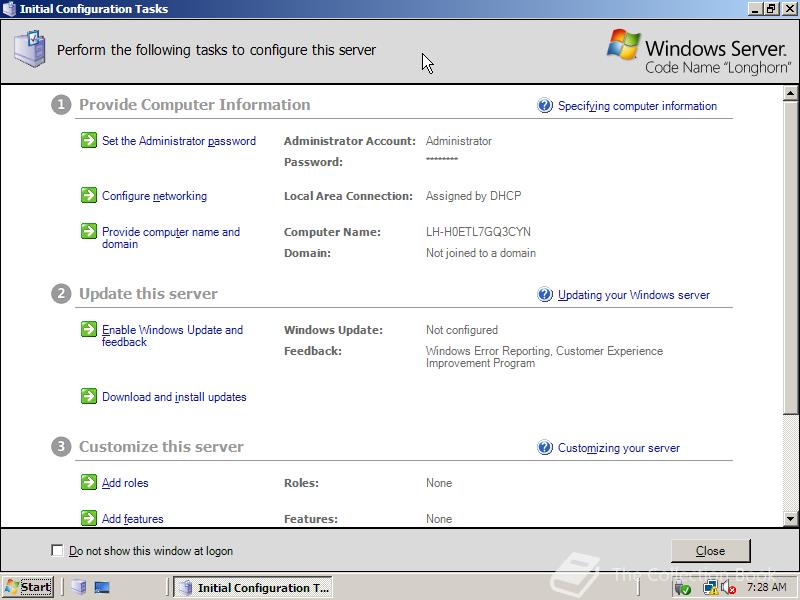Click help icon next to Updating your Windows server

coord(545,294)
